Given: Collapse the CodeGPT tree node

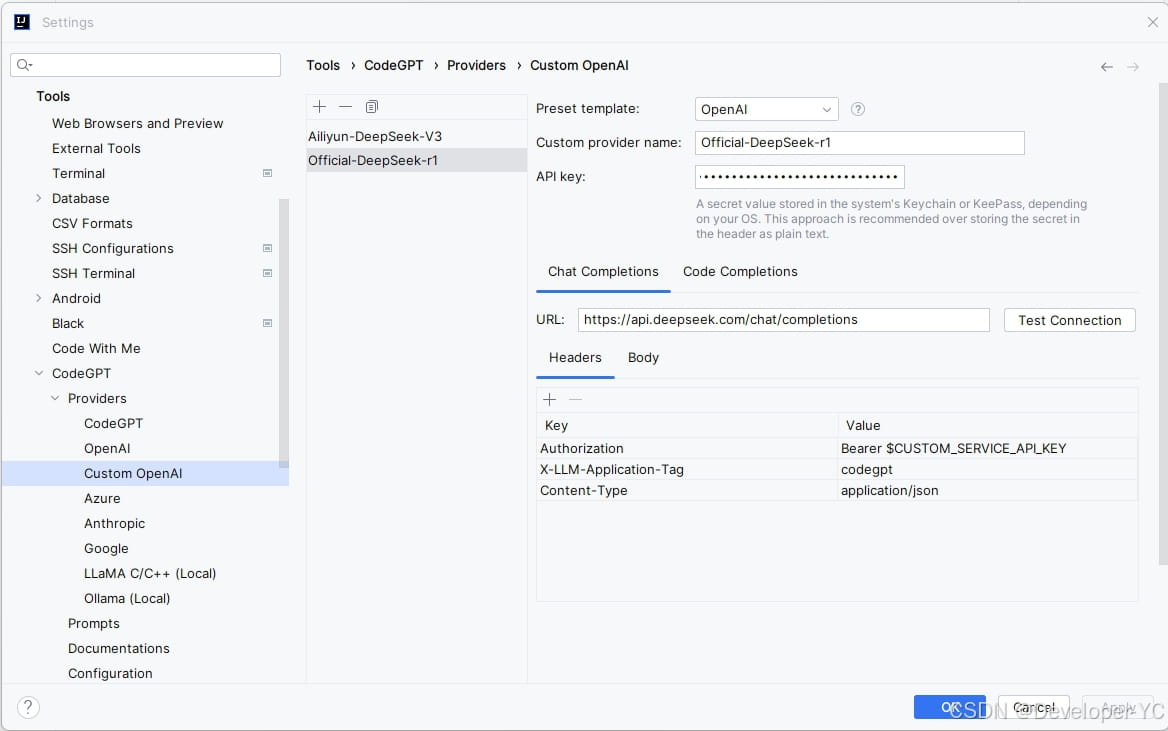Looking at the screenshot, I should (x=39, y=374).
